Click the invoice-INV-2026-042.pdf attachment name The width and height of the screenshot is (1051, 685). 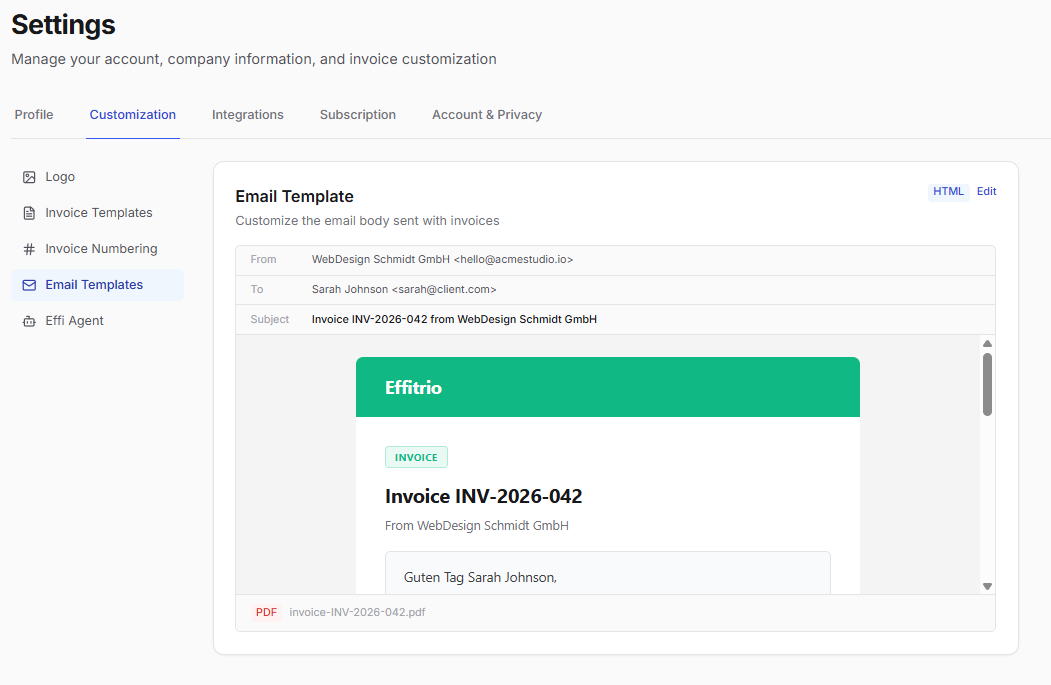point(357,613)
